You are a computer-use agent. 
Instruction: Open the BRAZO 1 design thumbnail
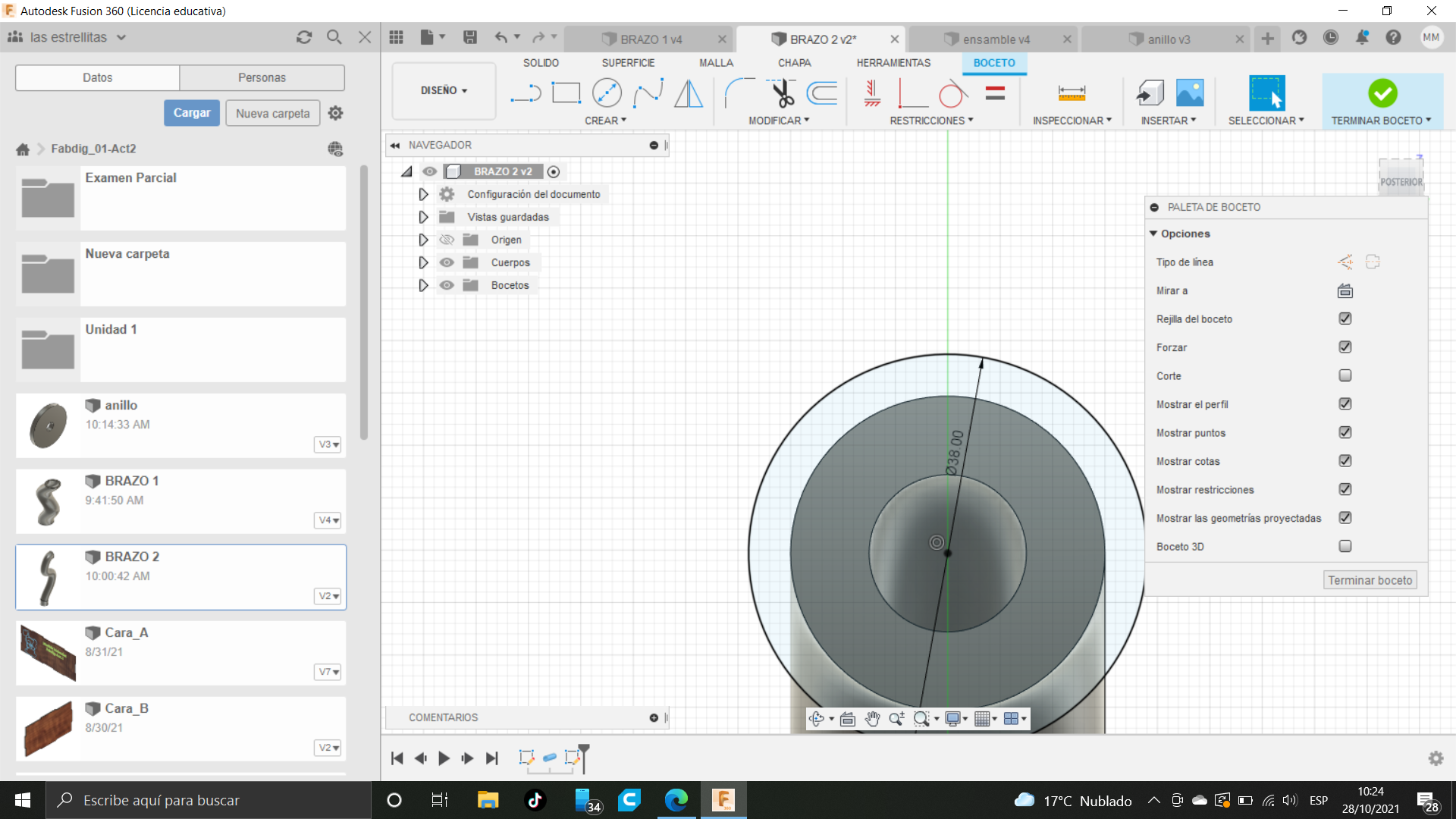pos(49,501)
